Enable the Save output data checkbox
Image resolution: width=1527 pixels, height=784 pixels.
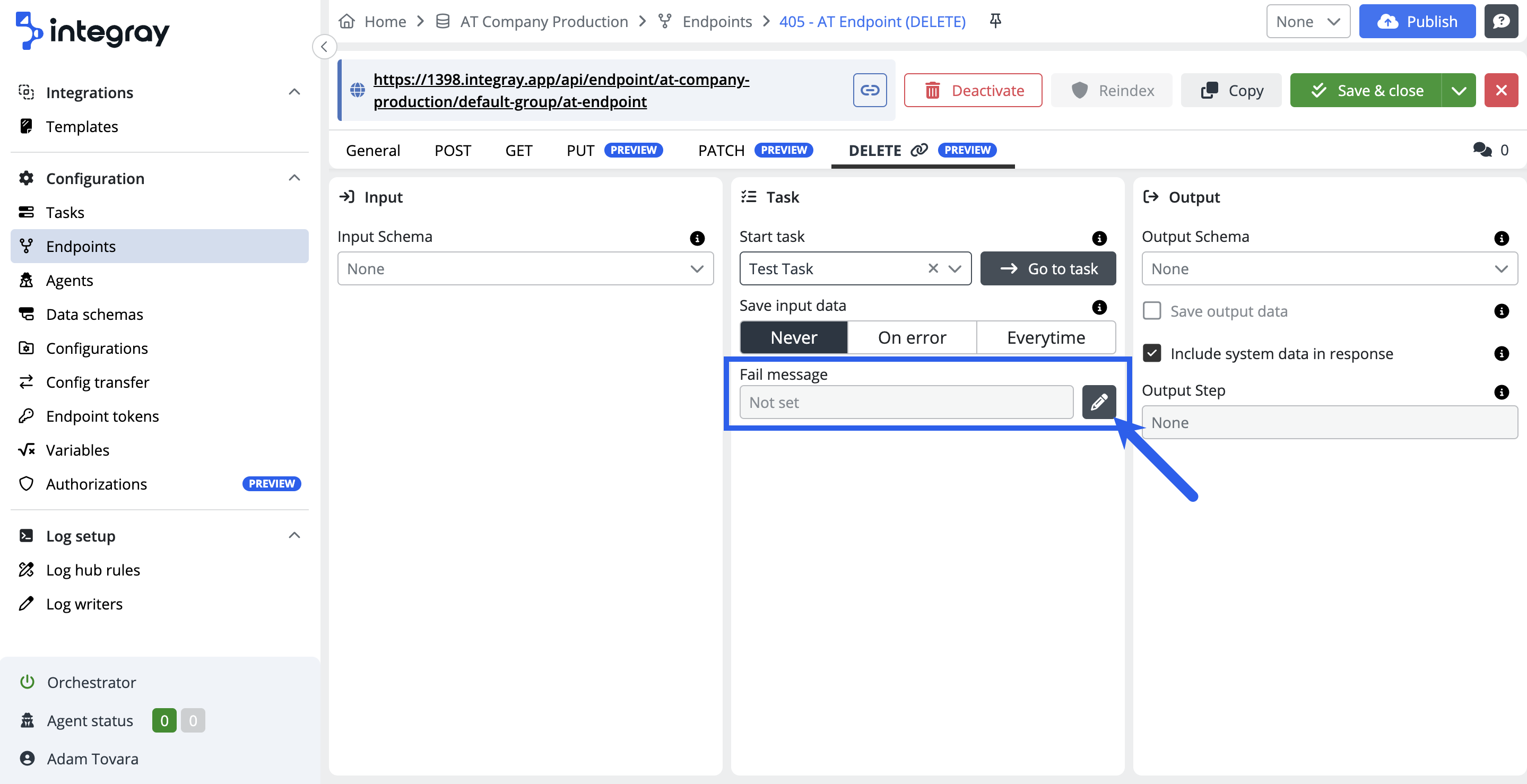(x=1152, y=310)
